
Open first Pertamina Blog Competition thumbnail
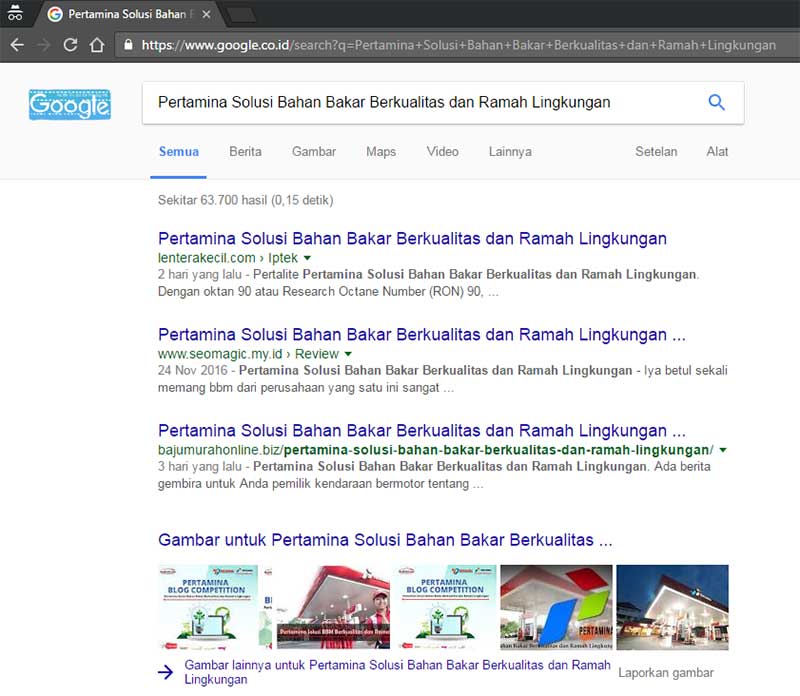click(208, 607)
